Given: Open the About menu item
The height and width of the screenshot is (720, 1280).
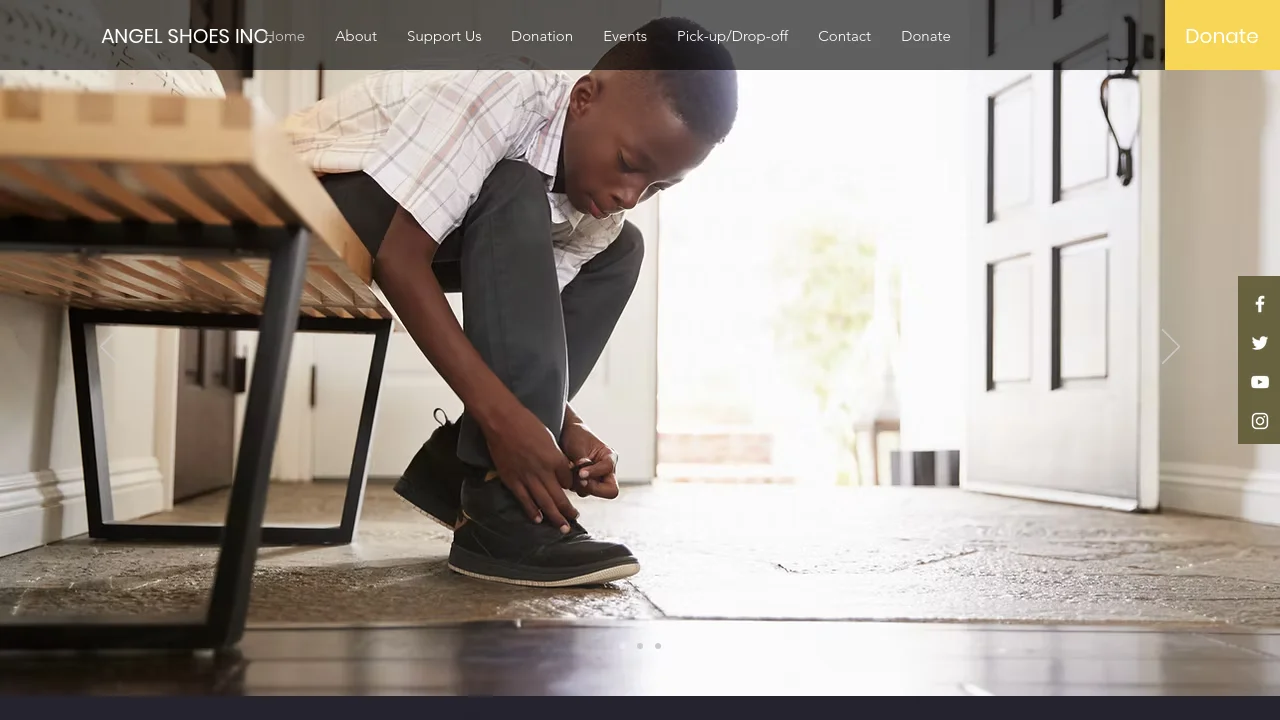Looking at the screenshot, I should point(356,36).
